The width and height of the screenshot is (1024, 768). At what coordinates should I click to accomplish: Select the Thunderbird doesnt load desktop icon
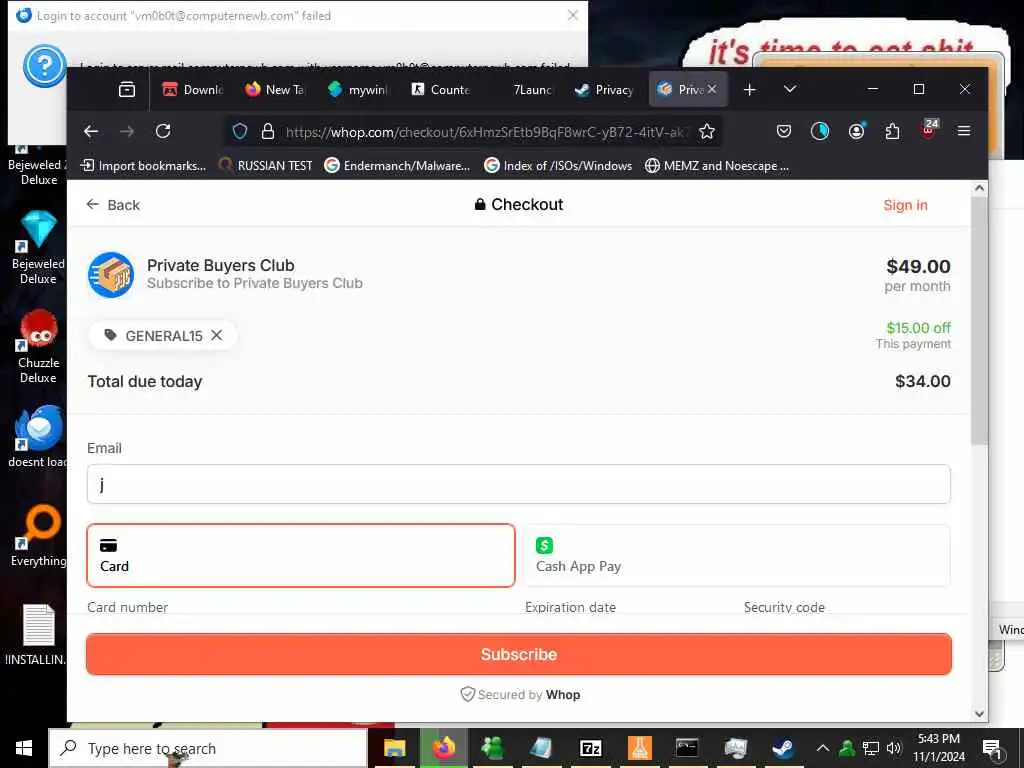click(x=38, y=436)
